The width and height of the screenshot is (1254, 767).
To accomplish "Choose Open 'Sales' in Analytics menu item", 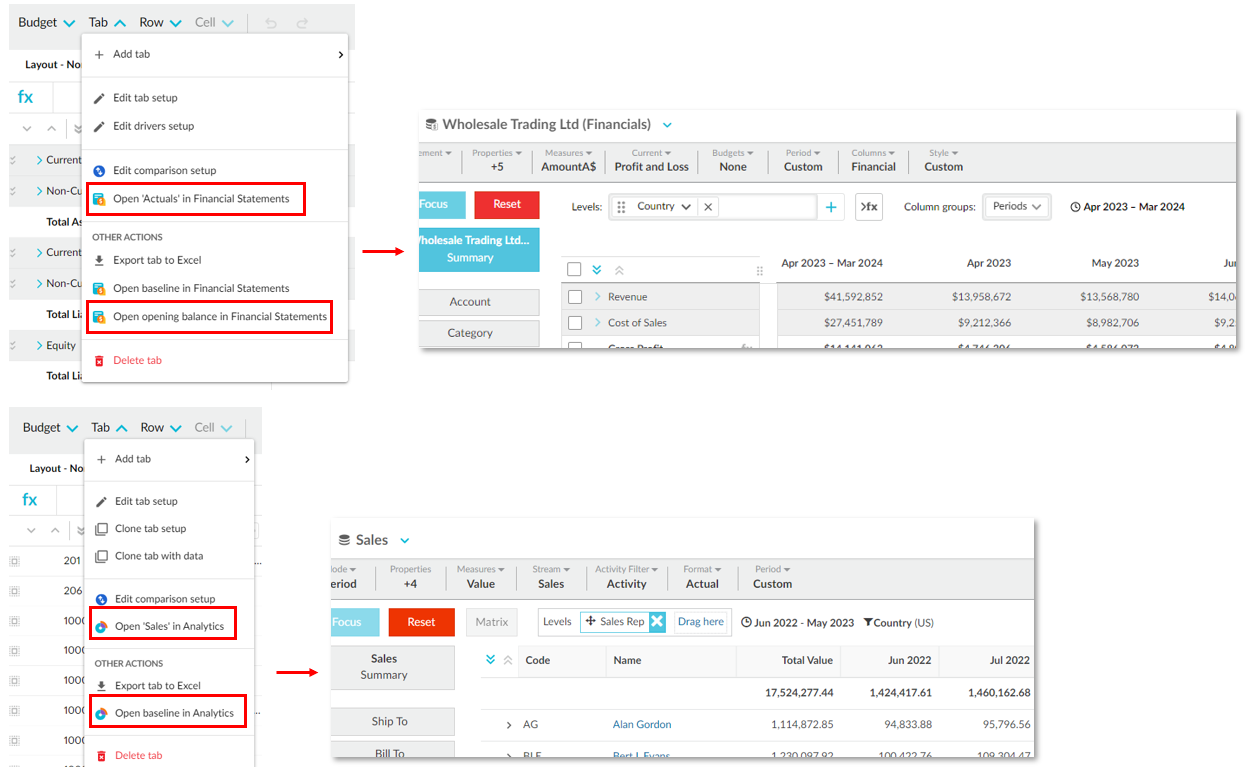I will (x=168, y=627).
